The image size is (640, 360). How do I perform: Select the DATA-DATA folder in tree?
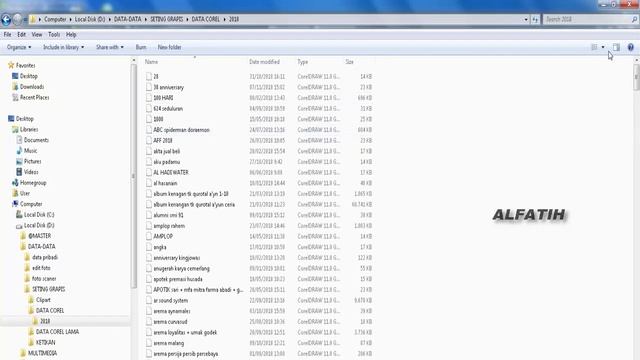[x=41, y=247]
